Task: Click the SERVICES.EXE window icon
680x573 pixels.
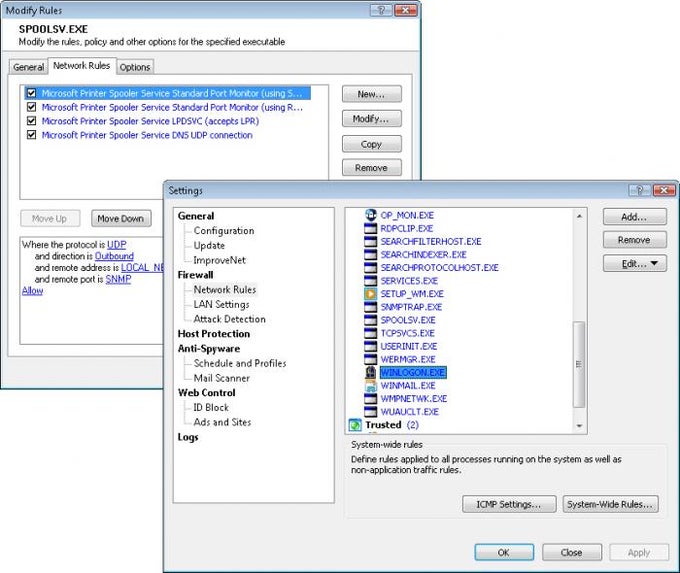Action: coord(370,281)
